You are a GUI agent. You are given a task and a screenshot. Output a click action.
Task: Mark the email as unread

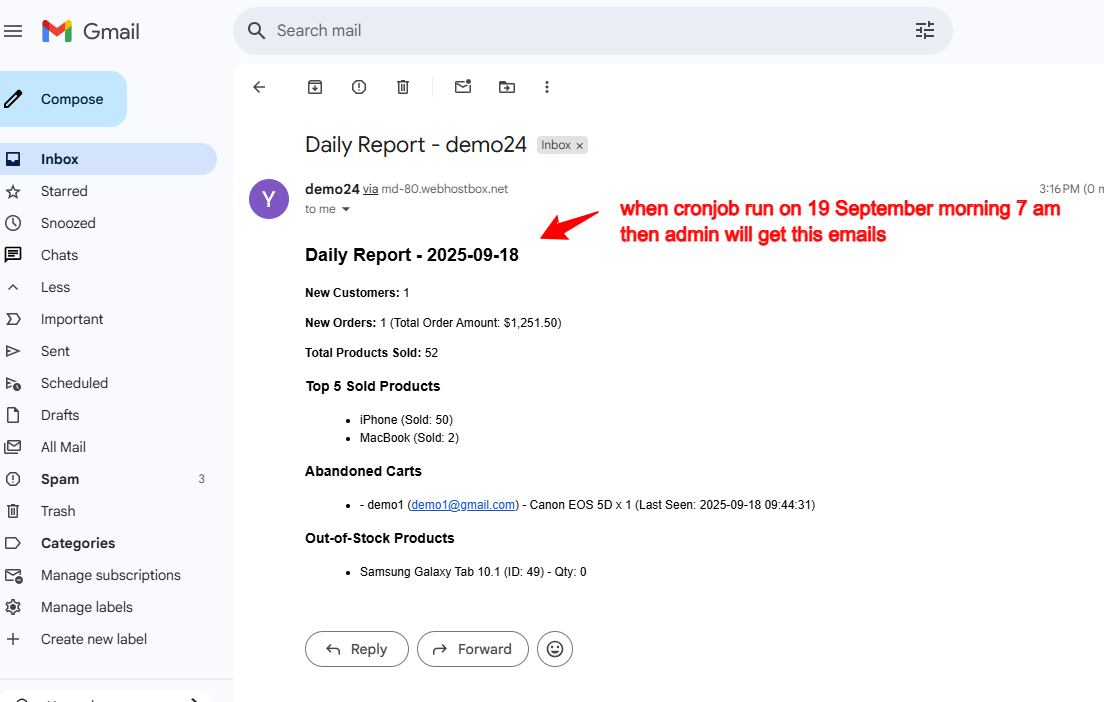(463, 87)
